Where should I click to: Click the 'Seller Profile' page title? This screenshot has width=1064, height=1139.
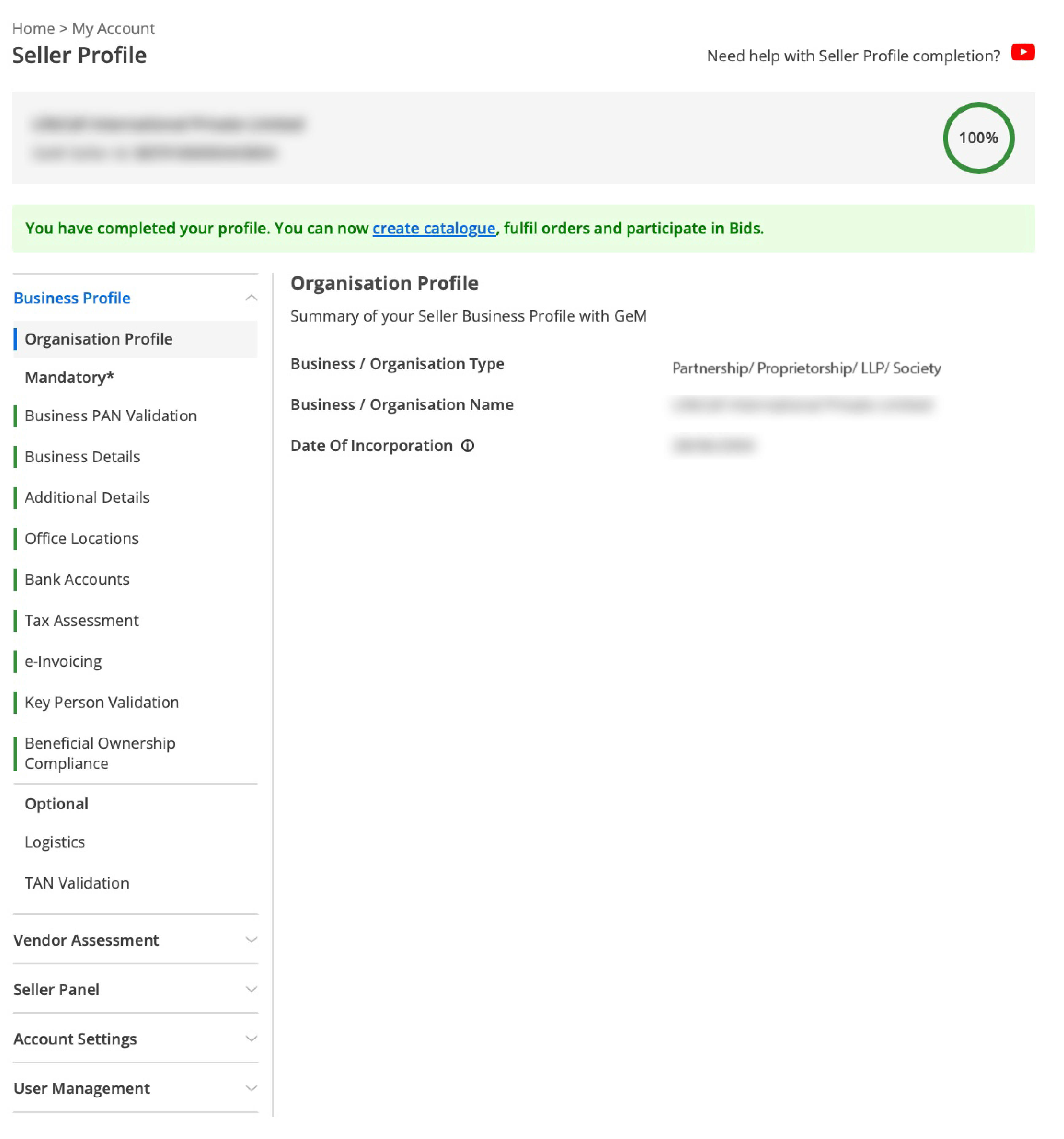(79, 56)
